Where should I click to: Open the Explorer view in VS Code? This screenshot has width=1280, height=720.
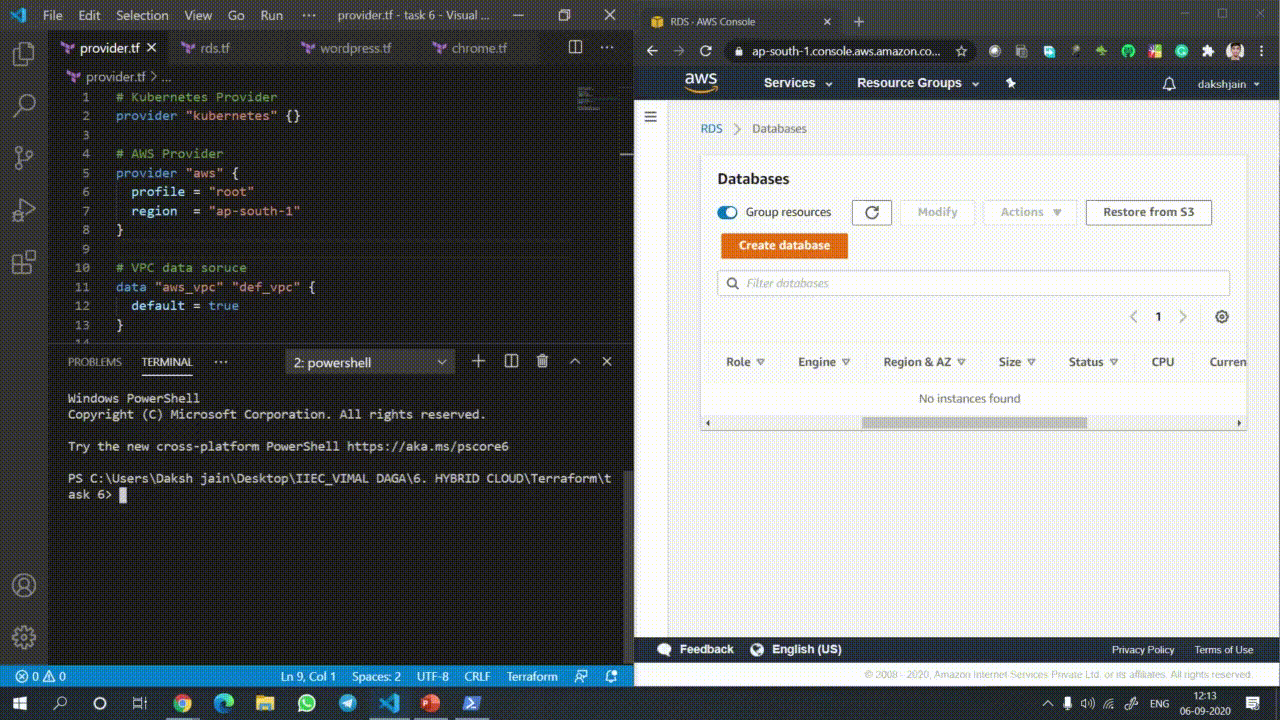point(23,54)
